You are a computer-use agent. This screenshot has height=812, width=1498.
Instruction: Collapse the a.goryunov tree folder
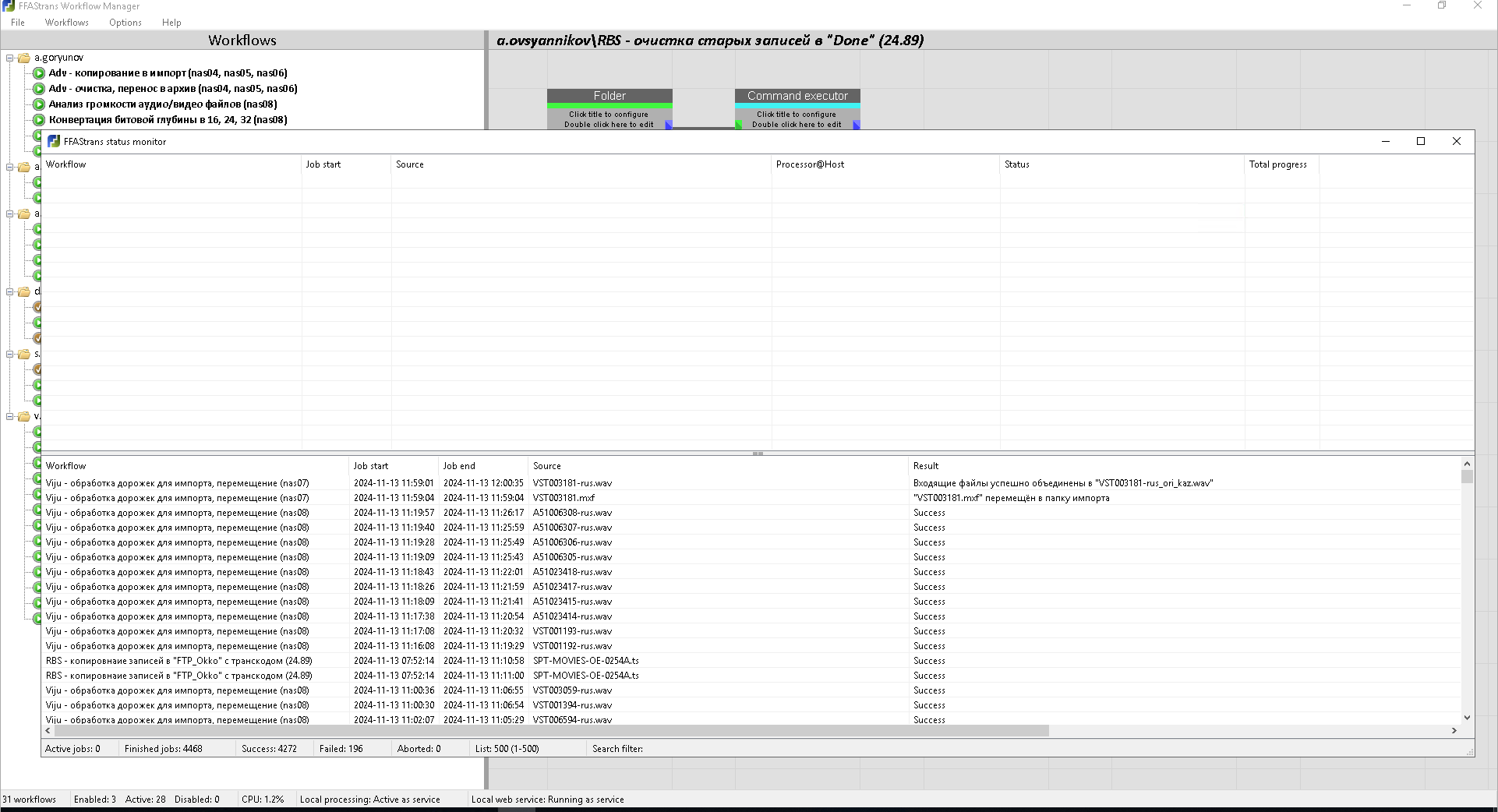pos(10,58)
